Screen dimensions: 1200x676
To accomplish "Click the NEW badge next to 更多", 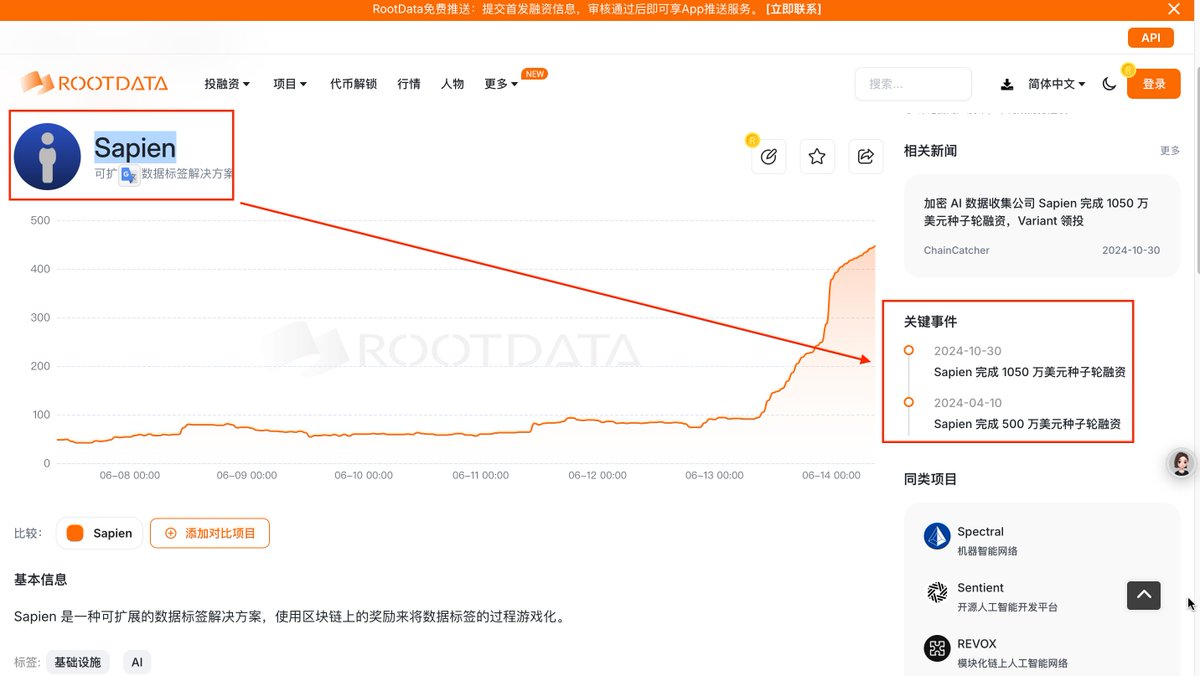I will pos(535,74).
